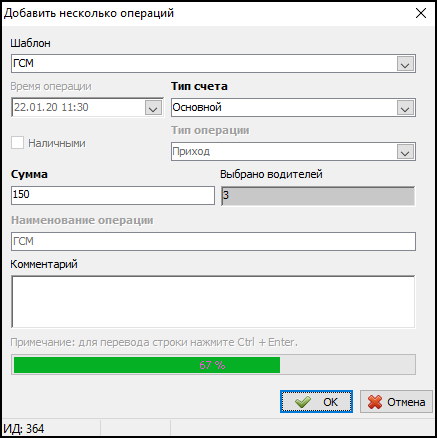The height and width of the screenshot is (438, 437).
Task: Toggle the Наличными checkbox
Action: pyautogui.click(x=17, y=143)
